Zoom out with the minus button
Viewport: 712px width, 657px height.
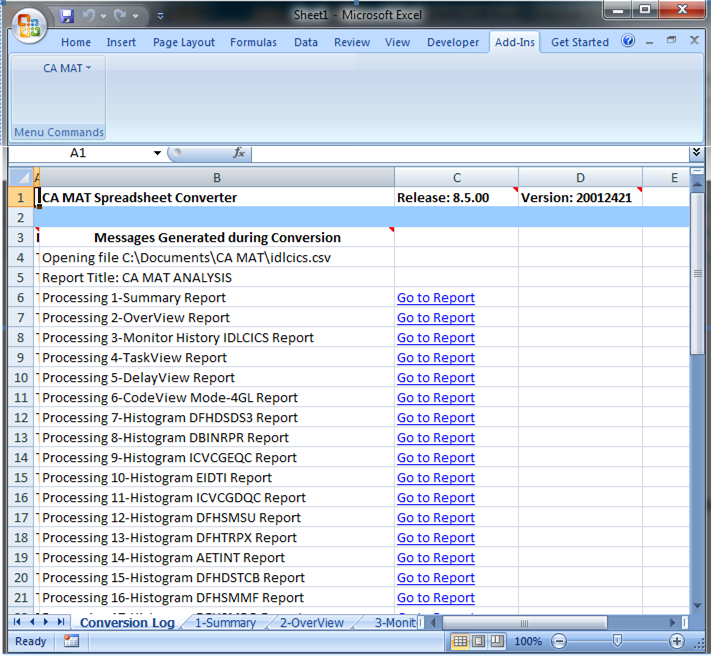[559, 641]
